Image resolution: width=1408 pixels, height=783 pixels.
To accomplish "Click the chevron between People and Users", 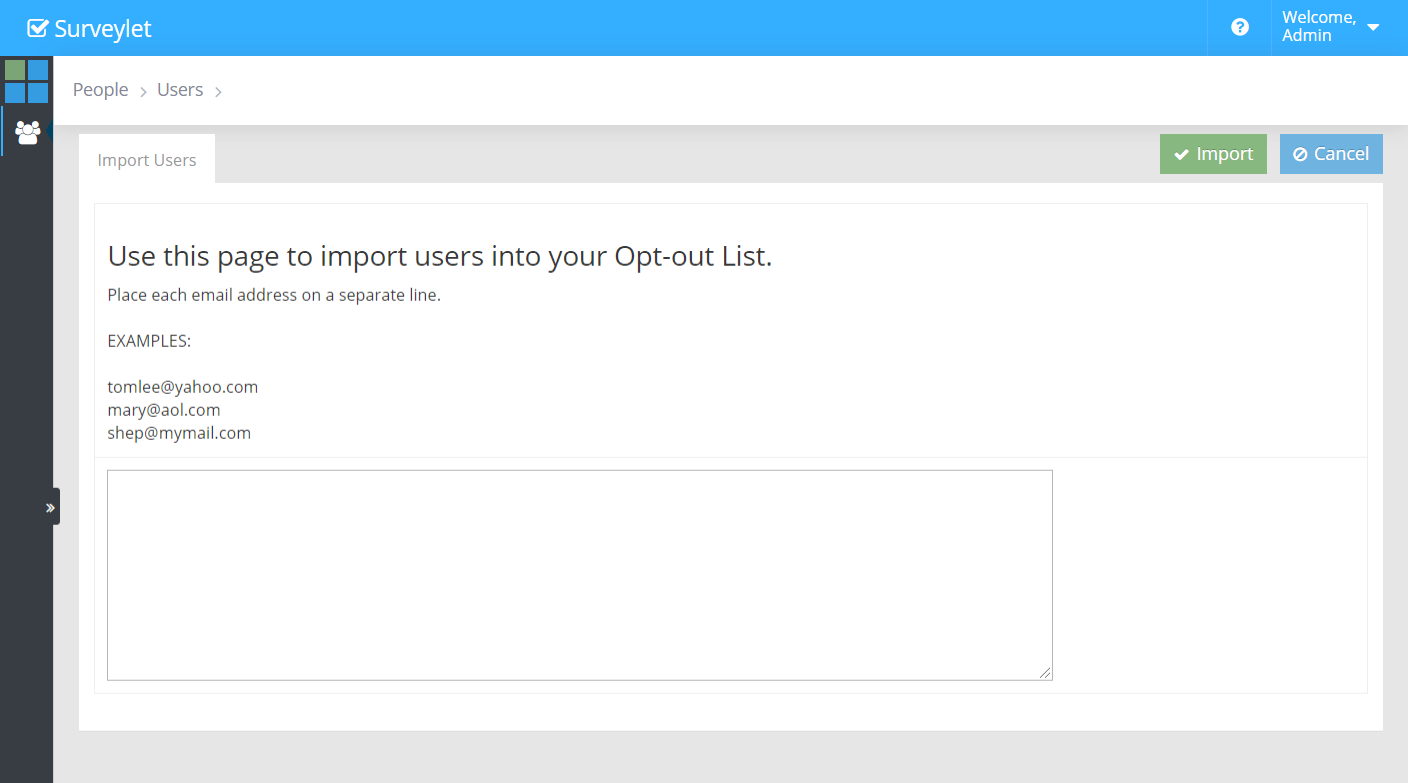I will tap(143, 91).
